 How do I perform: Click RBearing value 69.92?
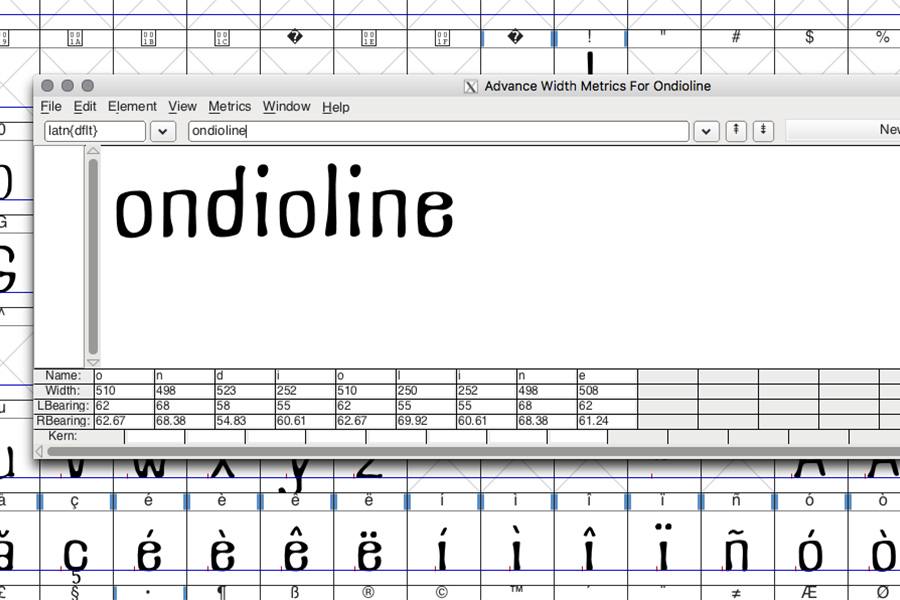[x=426, y=421]
